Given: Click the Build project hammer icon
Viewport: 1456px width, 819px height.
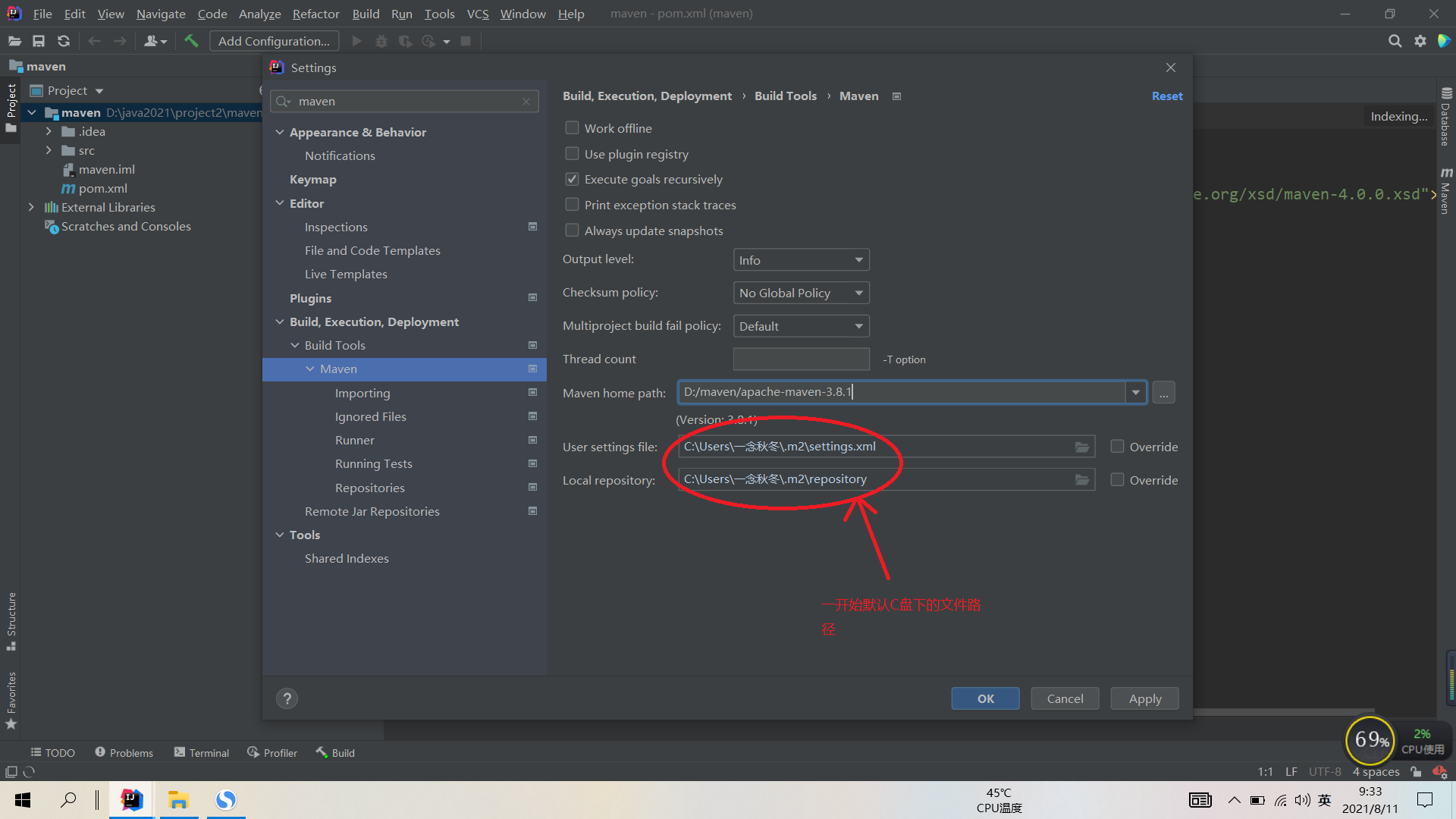Looking at the screenshot, I should click(x=191, y=41).
